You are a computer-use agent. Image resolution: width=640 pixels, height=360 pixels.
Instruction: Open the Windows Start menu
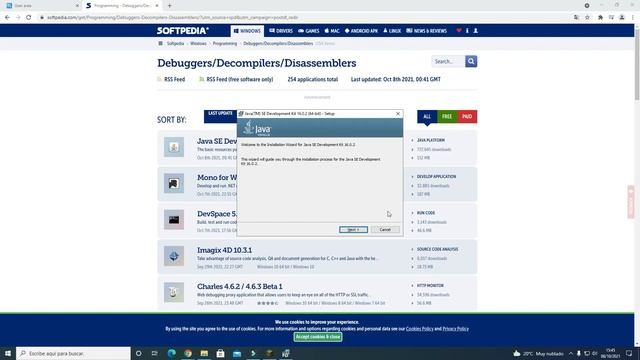pyautogui.click(x=8, y=353)
